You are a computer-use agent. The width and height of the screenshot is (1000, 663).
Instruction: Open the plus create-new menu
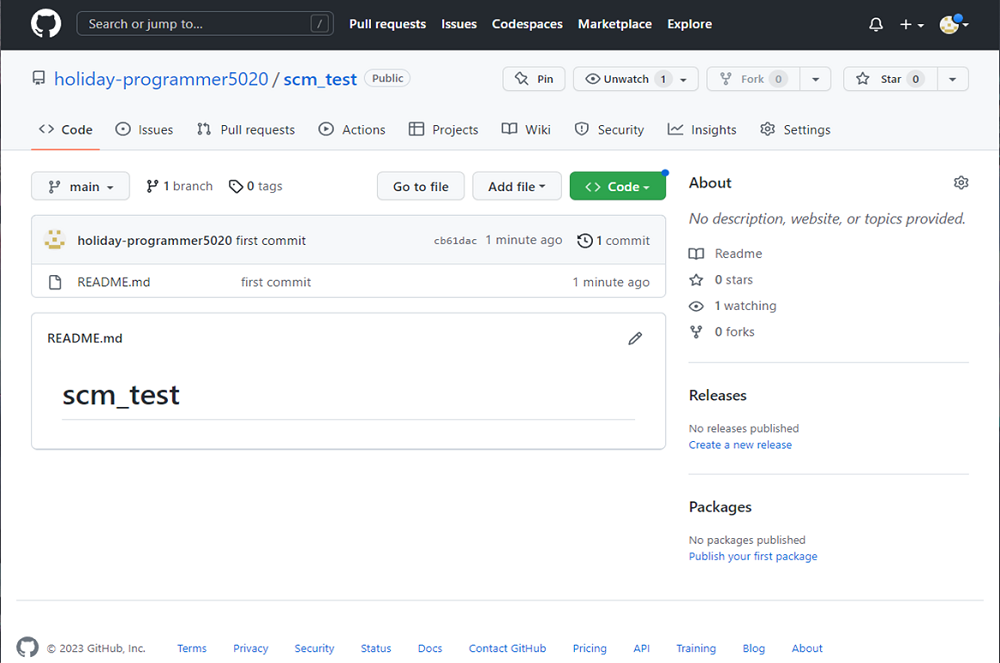tap(911, 25)
